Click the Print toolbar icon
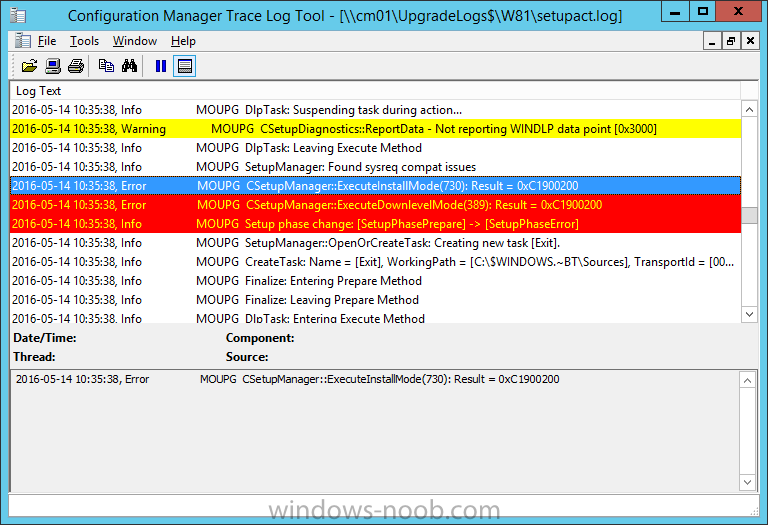768x525 pixels. [x=76, y=66]
